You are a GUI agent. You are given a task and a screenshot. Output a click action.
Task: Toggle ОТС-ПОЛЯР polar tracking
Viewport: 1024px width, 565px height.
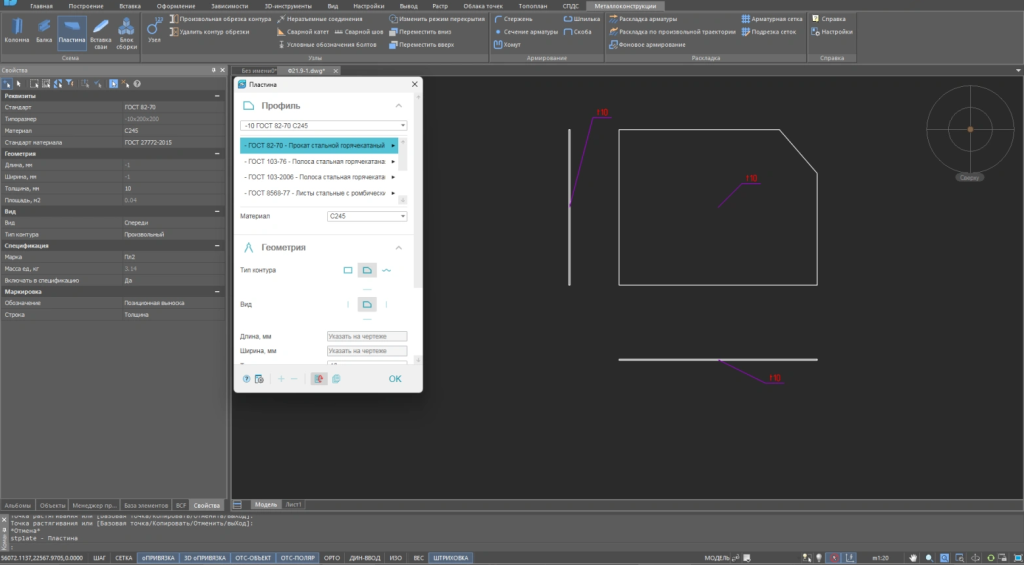296,557
